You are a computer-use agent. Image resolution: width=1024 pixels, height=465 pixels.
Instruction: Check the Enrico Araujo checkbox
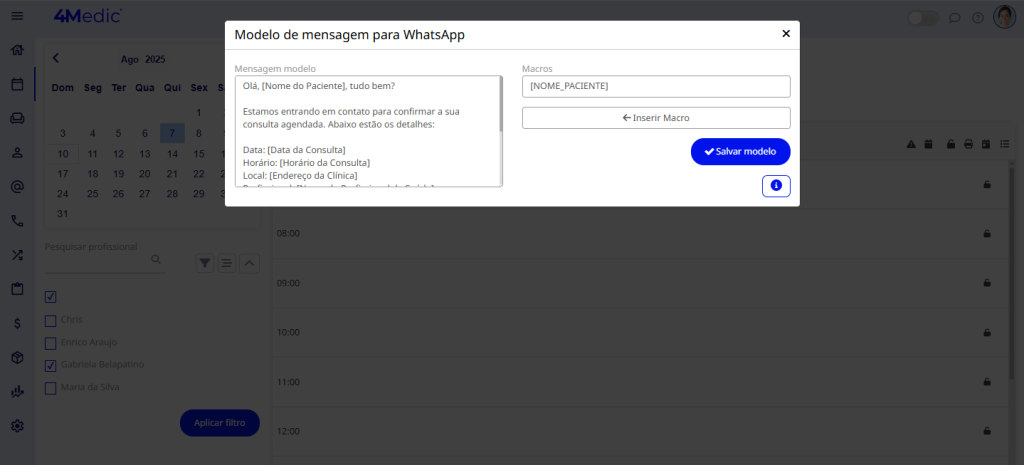point(50,344)
